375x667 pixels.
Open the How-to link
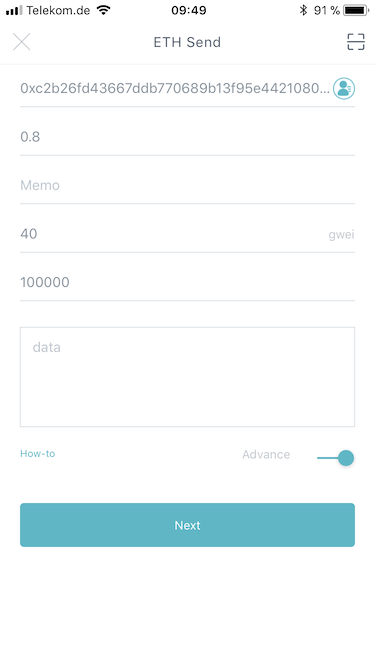click(x=37, y=453)
